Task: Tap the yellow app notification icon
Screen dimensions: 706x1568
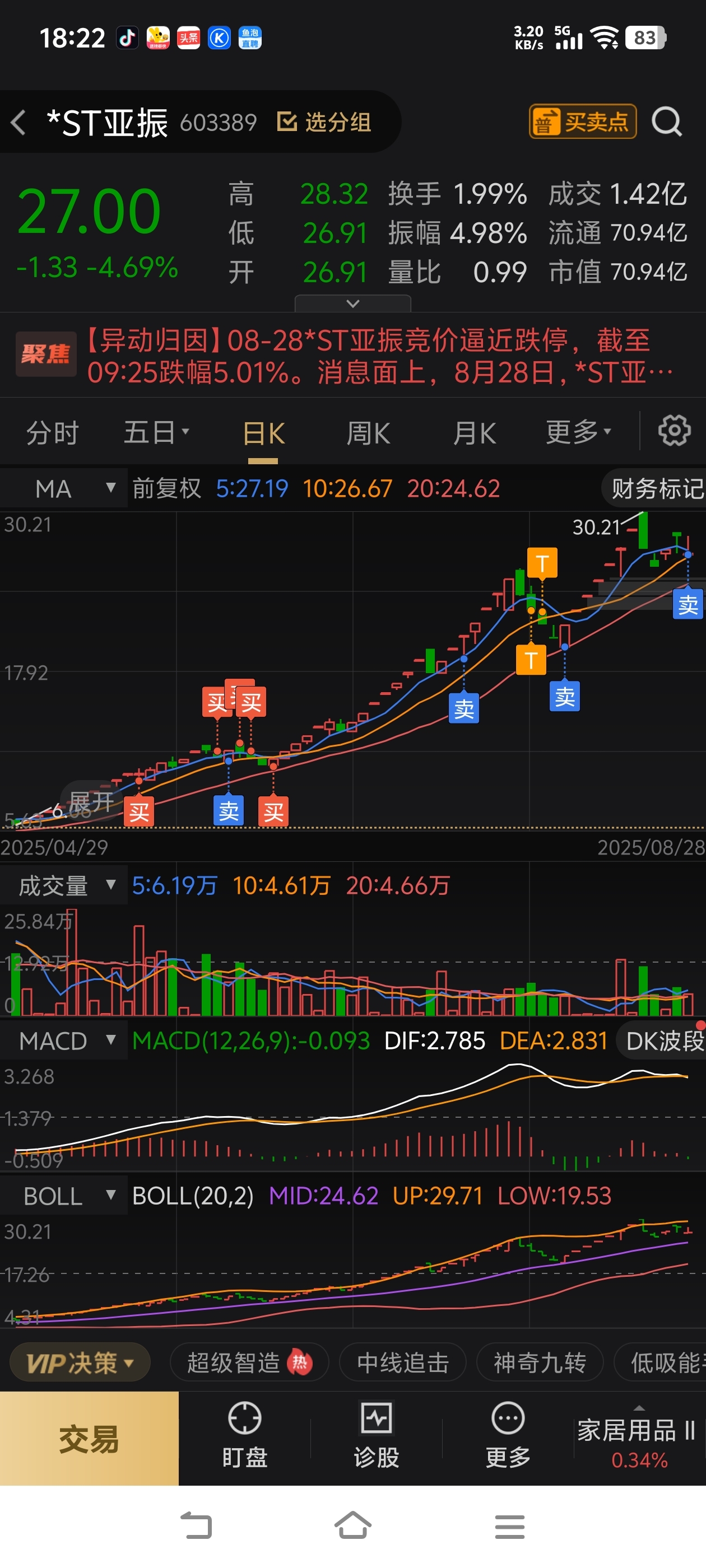Action: (x=158, y=38)
